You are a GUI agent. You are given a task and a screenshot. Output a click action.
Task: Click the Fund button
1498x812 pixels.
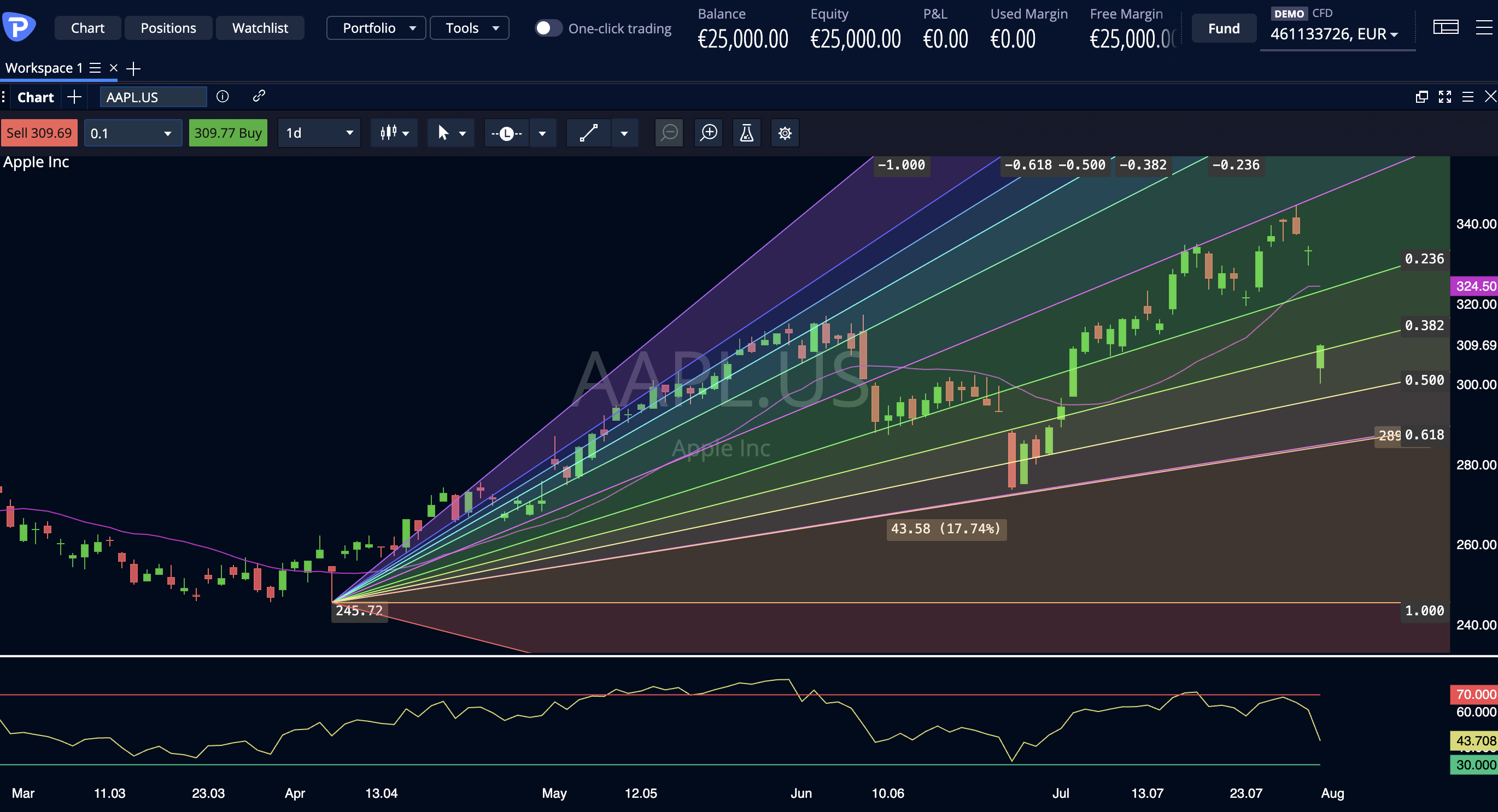point(1224,28)
